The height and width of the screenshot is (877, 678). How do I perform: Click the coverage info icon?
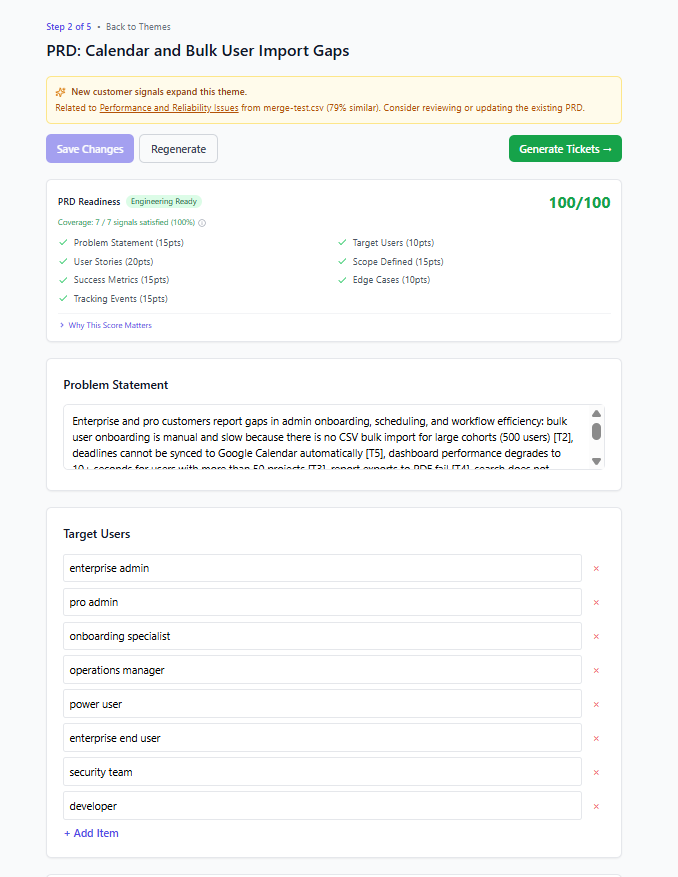203,223
